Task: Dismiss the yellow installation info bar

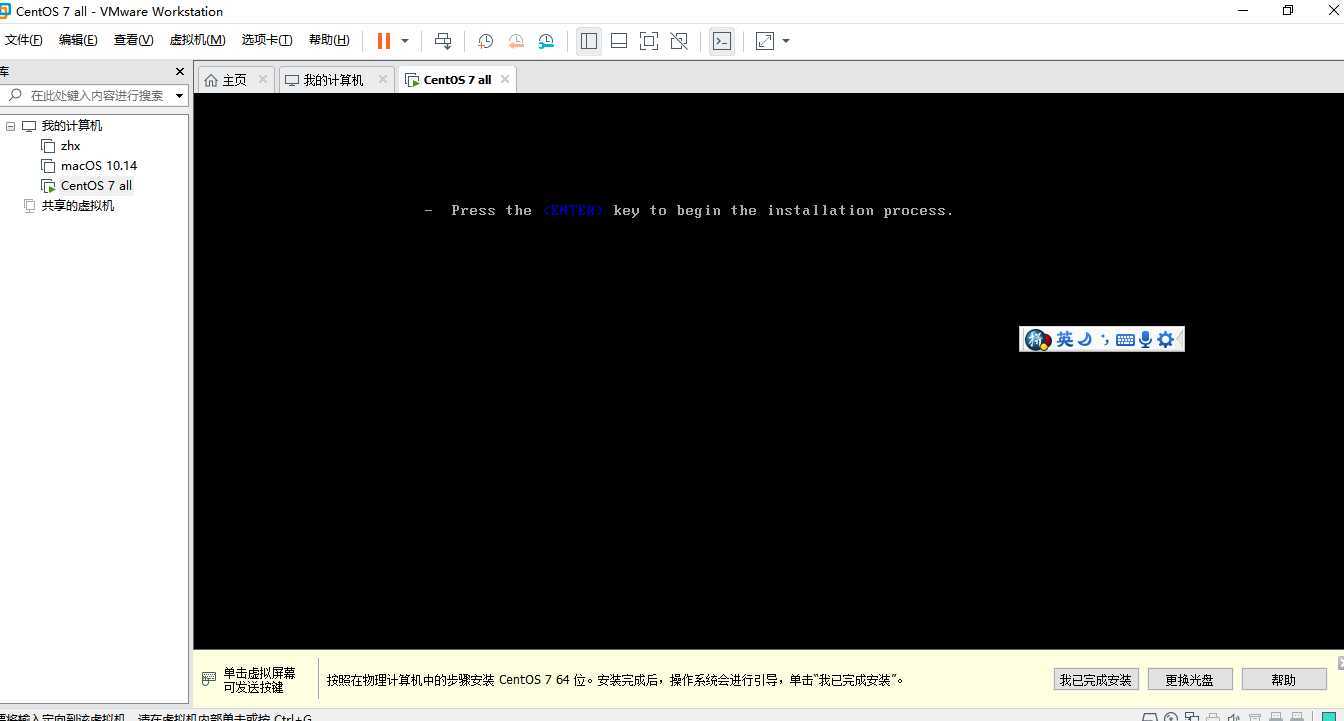Action: [1340, 663]
